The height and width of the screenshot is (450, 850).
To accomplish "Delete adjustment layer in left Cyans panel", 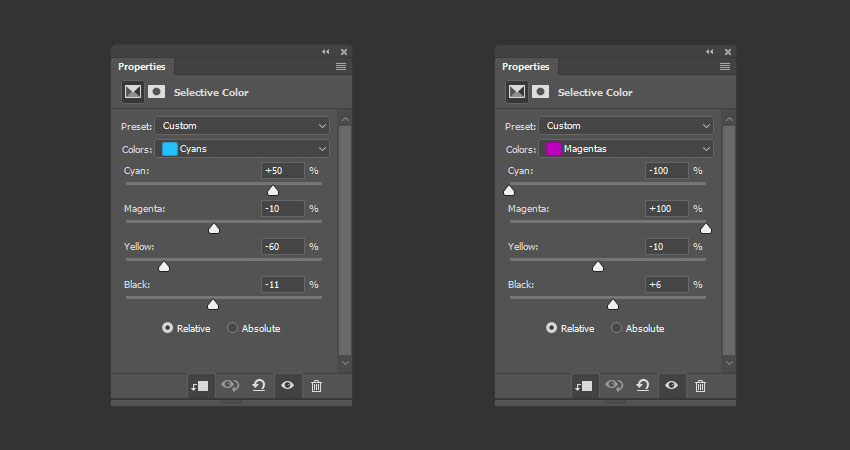I will 316,386.
